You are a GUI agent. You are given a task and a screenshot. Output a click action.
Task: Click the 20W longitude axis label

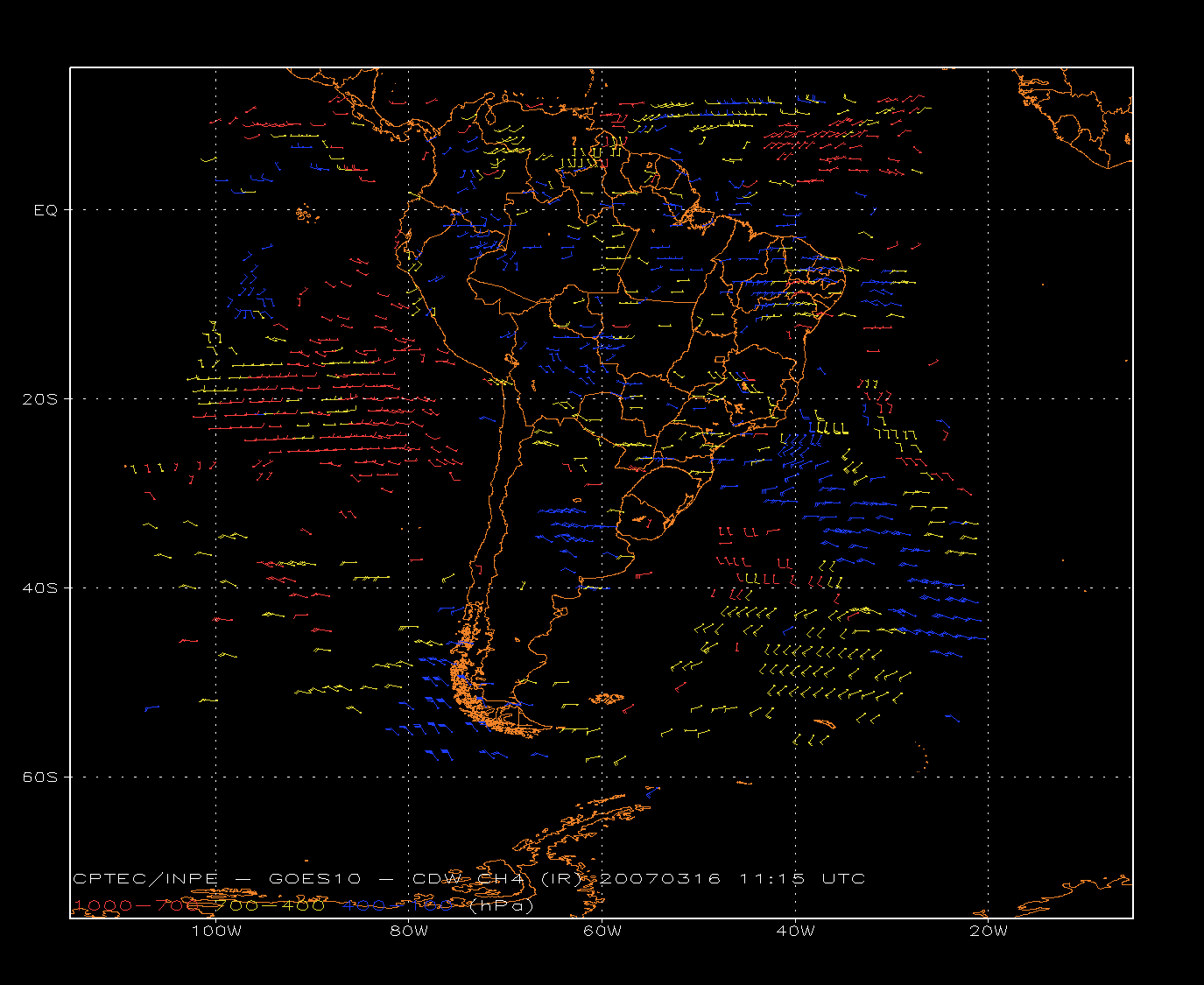pyautogui.click(x=989, y=931)
